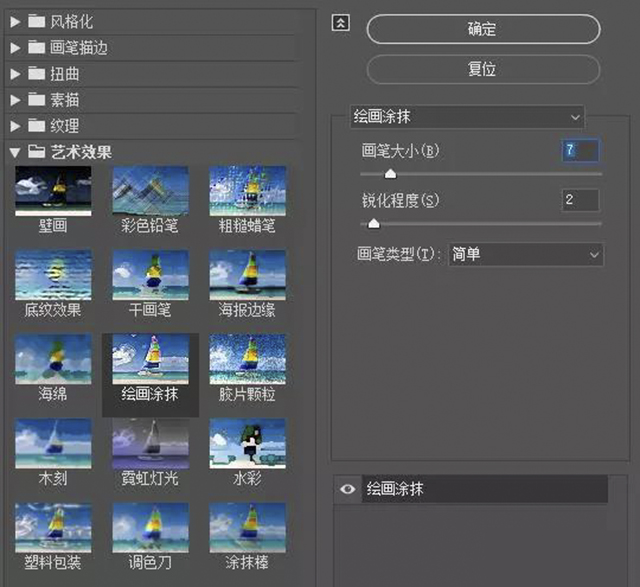The image size is (640, 587).
Task: Collapse the filter gallery thumbnails panel
Action: coord(340,23)
